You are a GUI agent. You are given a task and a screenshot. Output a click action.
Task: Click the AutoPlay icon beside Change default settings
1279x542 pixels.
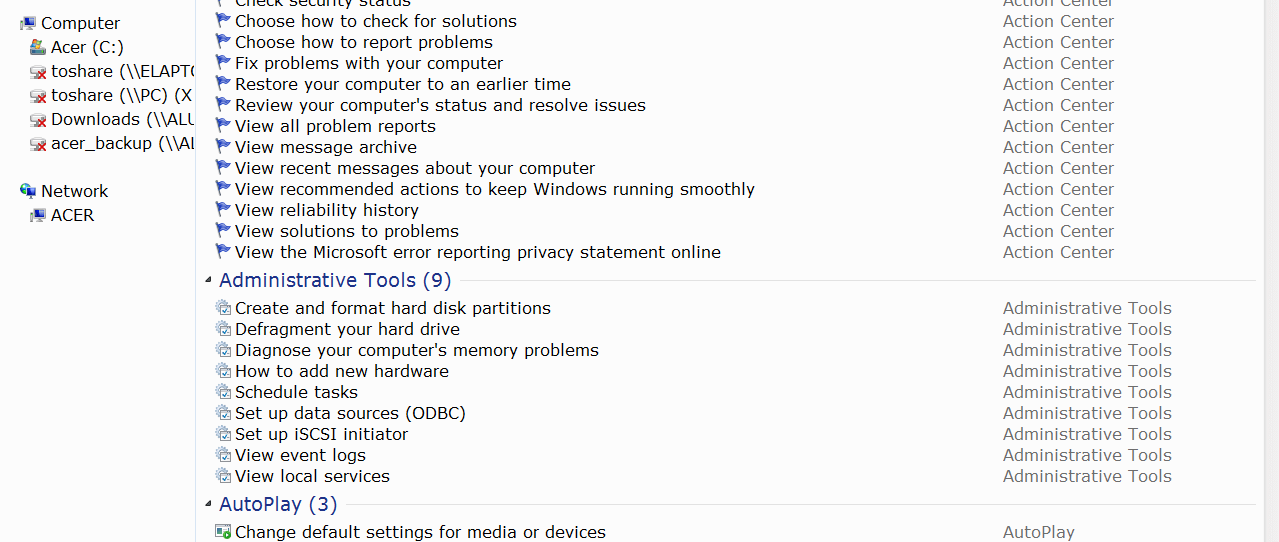click(223, 532)
